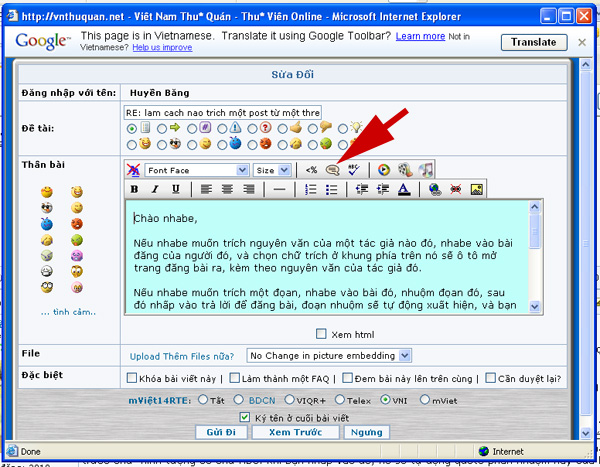Insert Windows Media player clip icon
The width and height of the screenshot is (600, 467).
(x=383, y=170)
